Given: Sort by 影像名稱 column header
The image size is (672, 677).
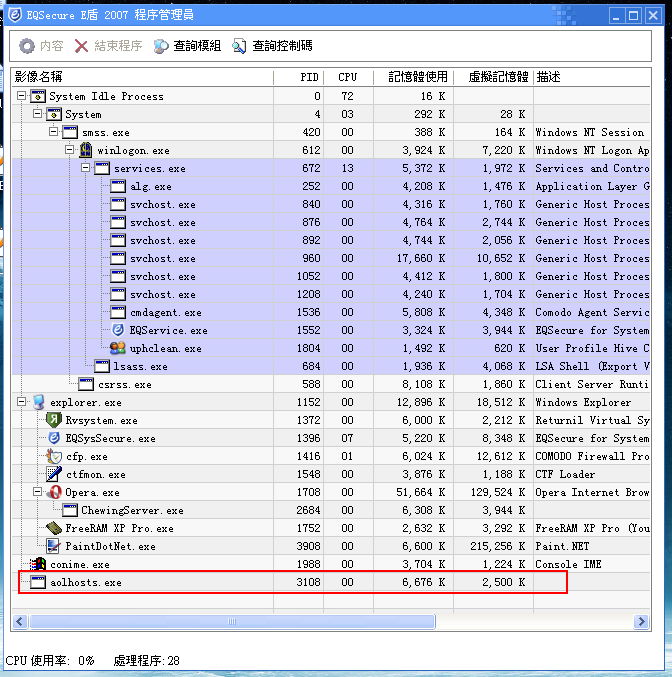Looking at the screenshot, I should coord(143,77).
